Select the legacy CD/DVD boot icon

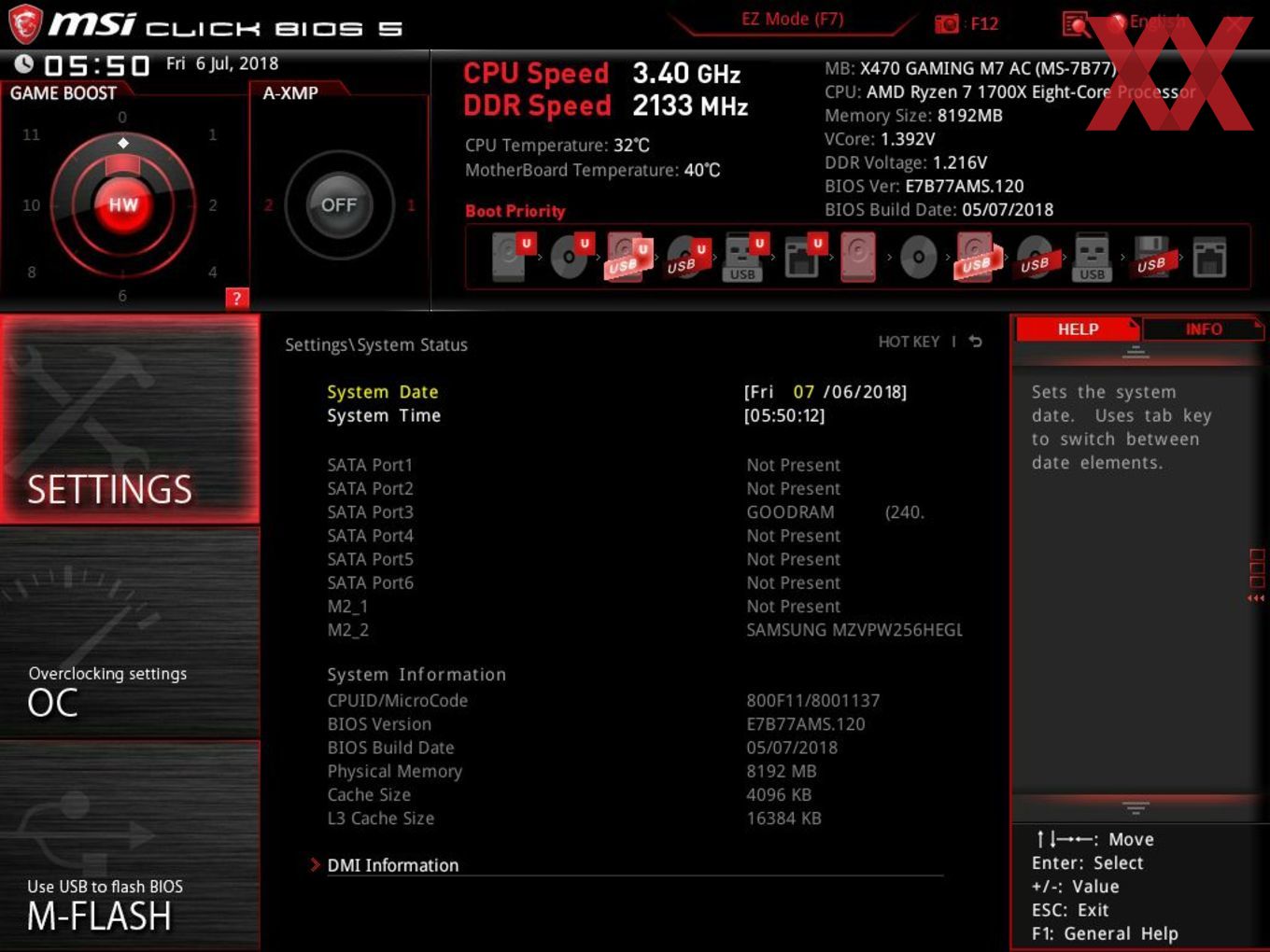918,257
